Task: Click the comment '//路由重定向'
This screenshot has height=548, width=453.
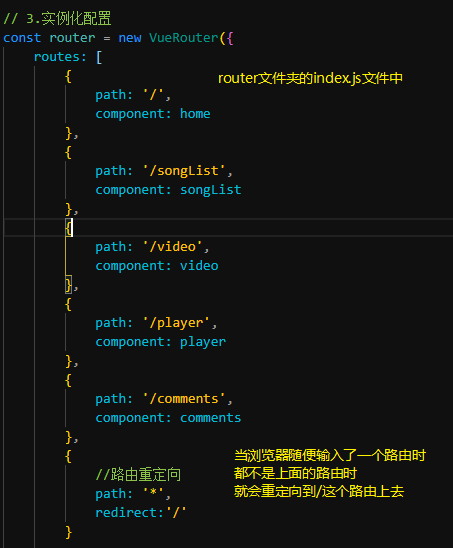Action: (x=138, y=475)
